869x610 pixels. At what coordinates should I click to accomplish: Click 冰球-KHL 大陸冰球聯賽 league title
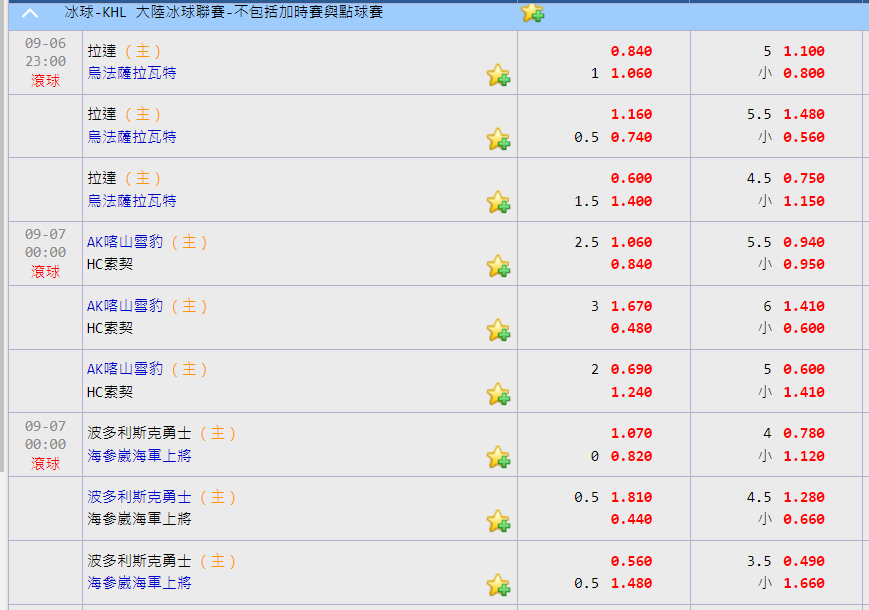coord(223,12)
